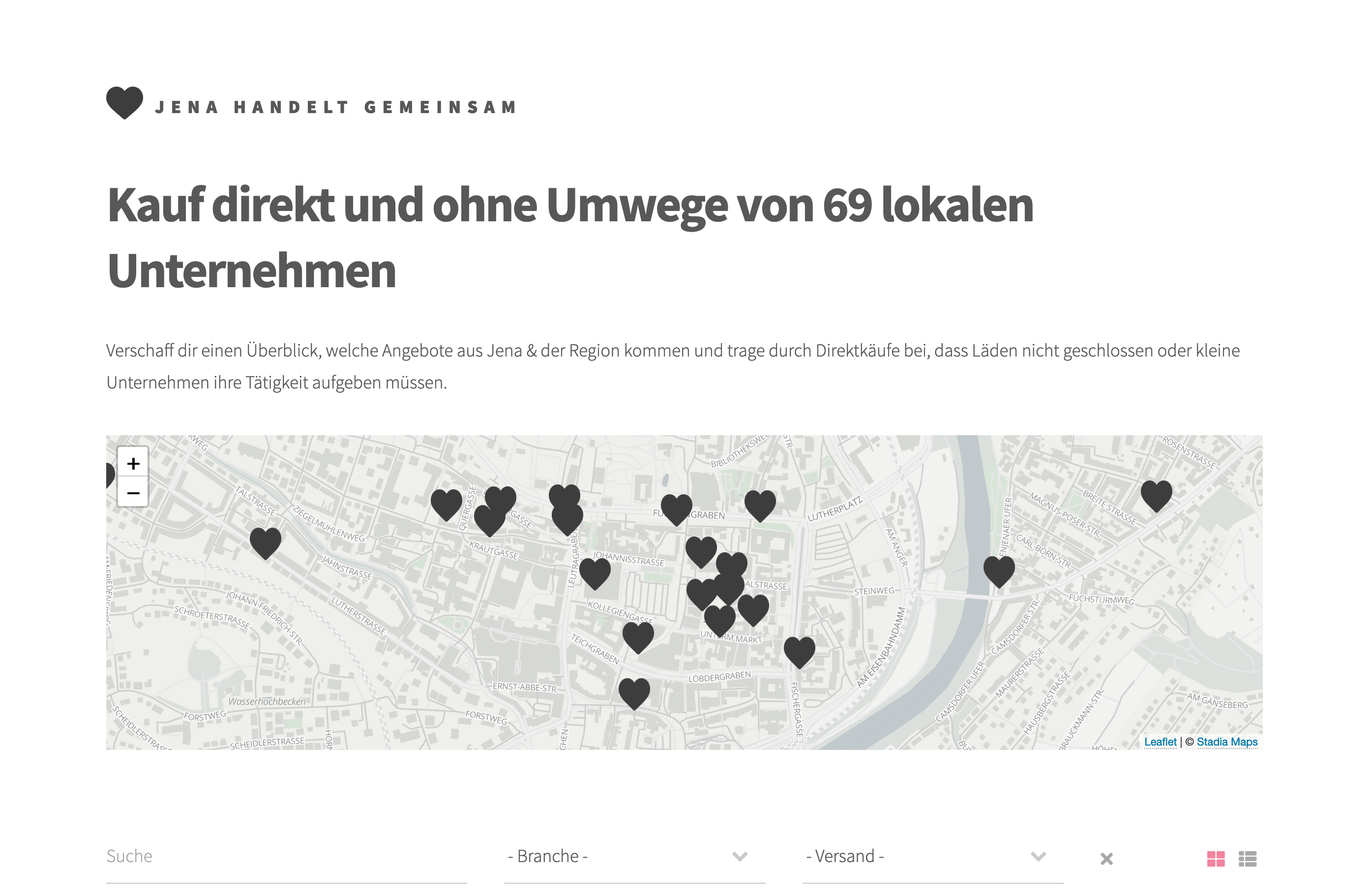The image size is (1372, 896).
Task: Click heart marker on Johannisstrasse
Action: pos(595,572)
